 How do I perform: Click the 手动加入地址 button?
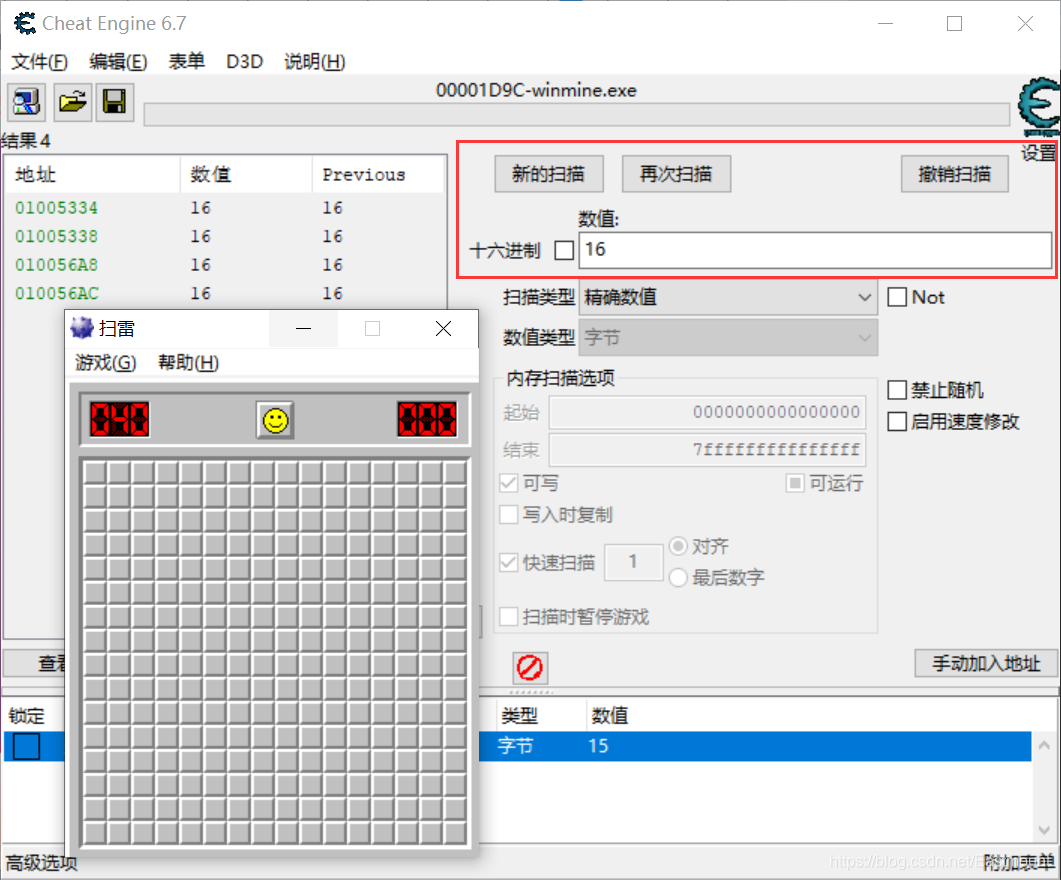(986, 664)
